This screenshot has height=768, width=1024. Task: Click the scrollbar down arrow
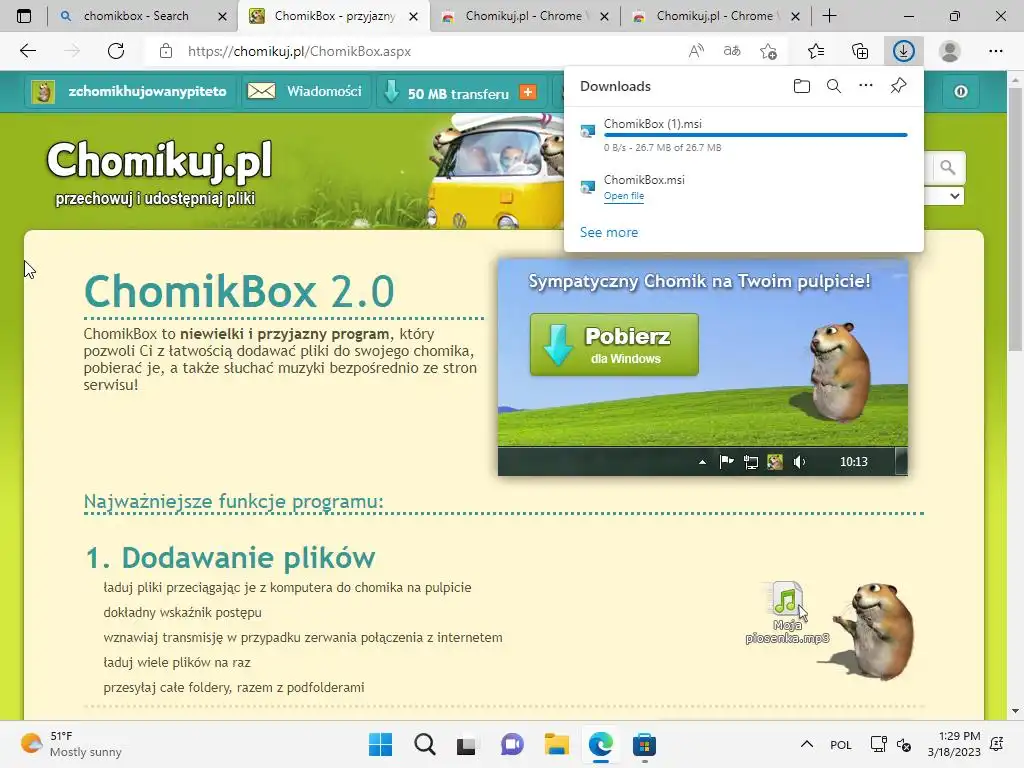pyautogui.click(x=1015, y=711)
